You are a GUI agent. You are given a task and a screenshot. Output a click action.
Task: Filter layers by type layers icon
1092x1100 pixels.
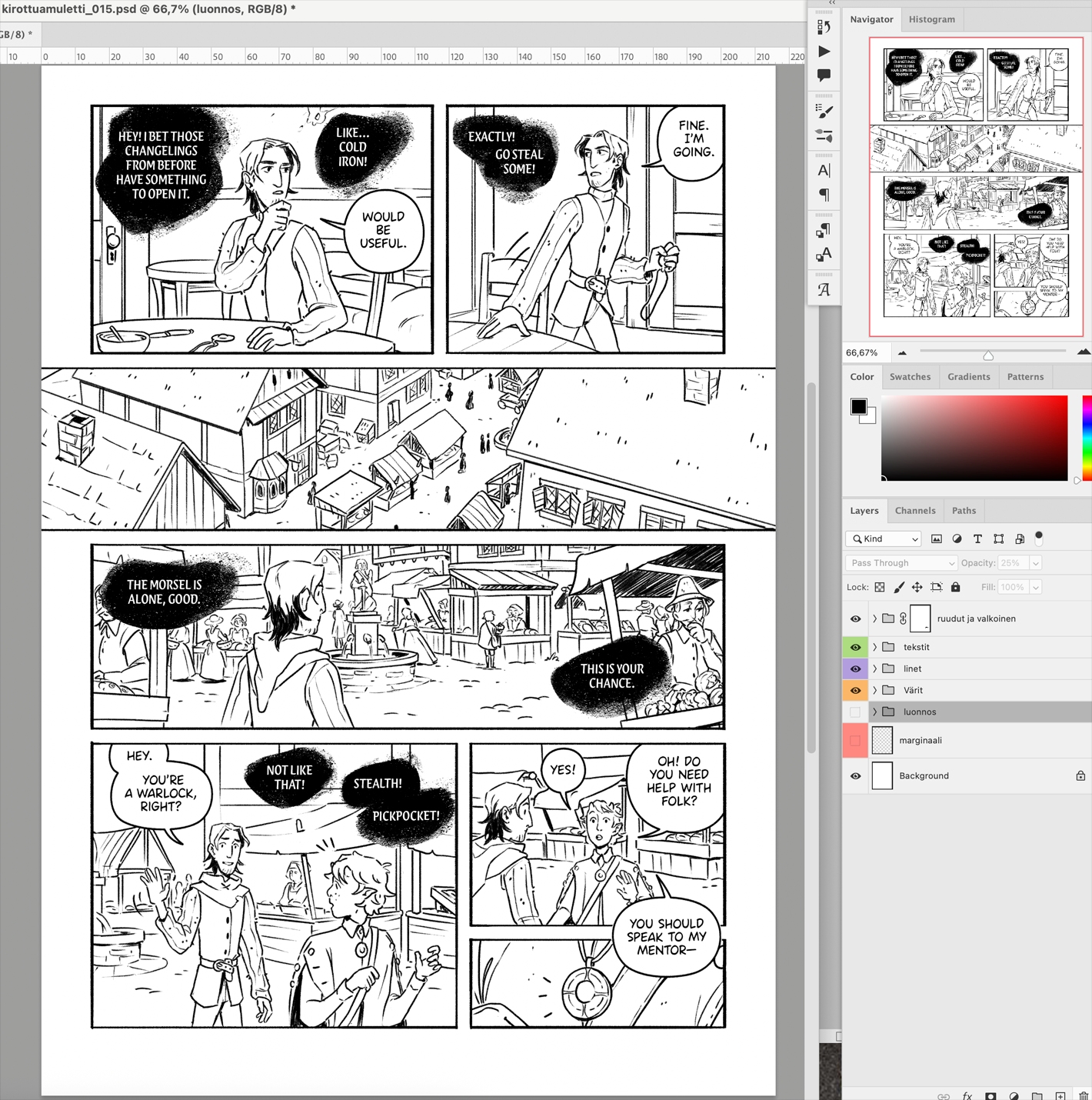pyautogui.click(x=977, y=539)
